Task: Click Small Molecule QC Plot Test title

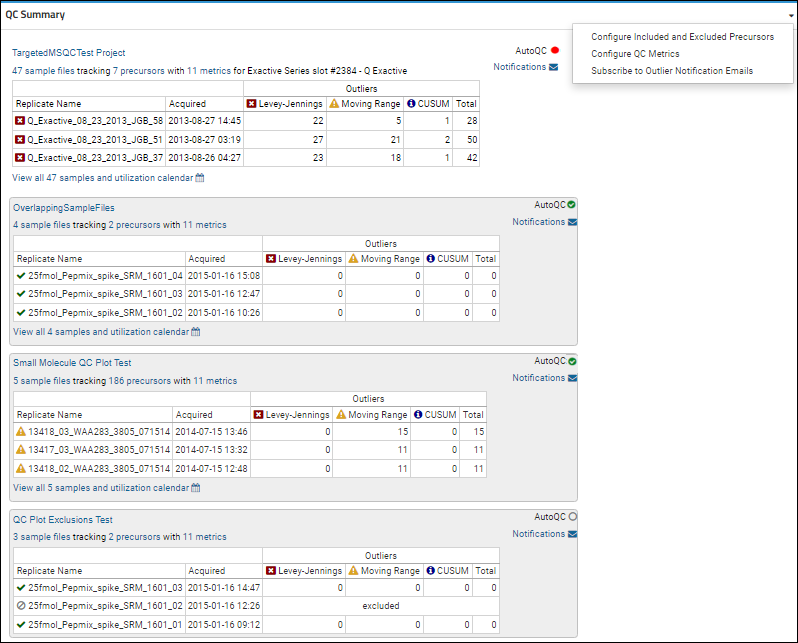Action: (x=72, y=364)
